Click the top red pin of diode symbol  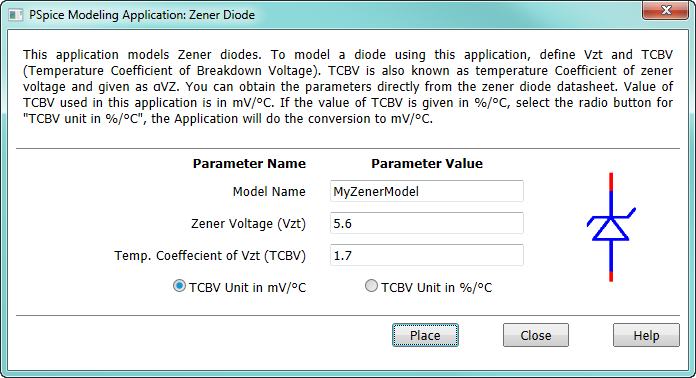[x=611, y=181]
